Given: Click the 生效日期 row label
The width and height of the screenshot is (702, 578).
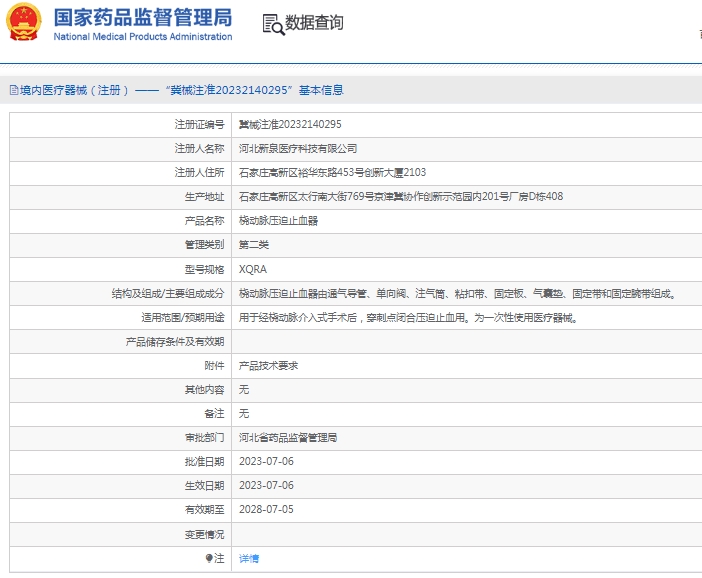Looking at the screenshot, I should pyautogui.click(x=205, y=485).
